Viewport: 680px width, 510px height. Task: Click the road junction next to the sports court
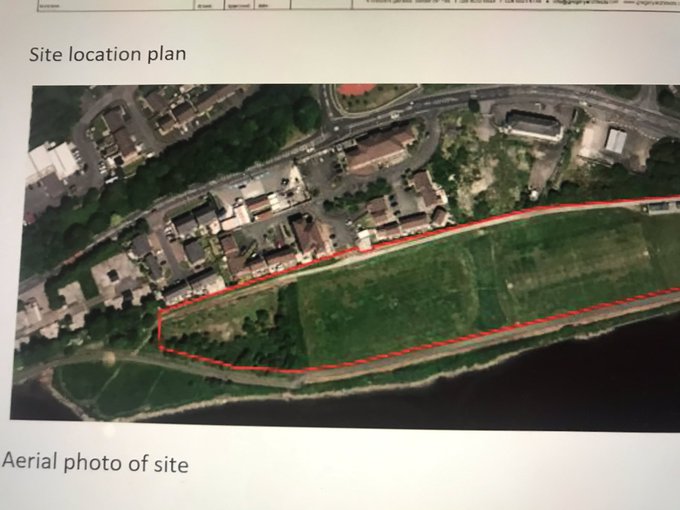[335, 123]
